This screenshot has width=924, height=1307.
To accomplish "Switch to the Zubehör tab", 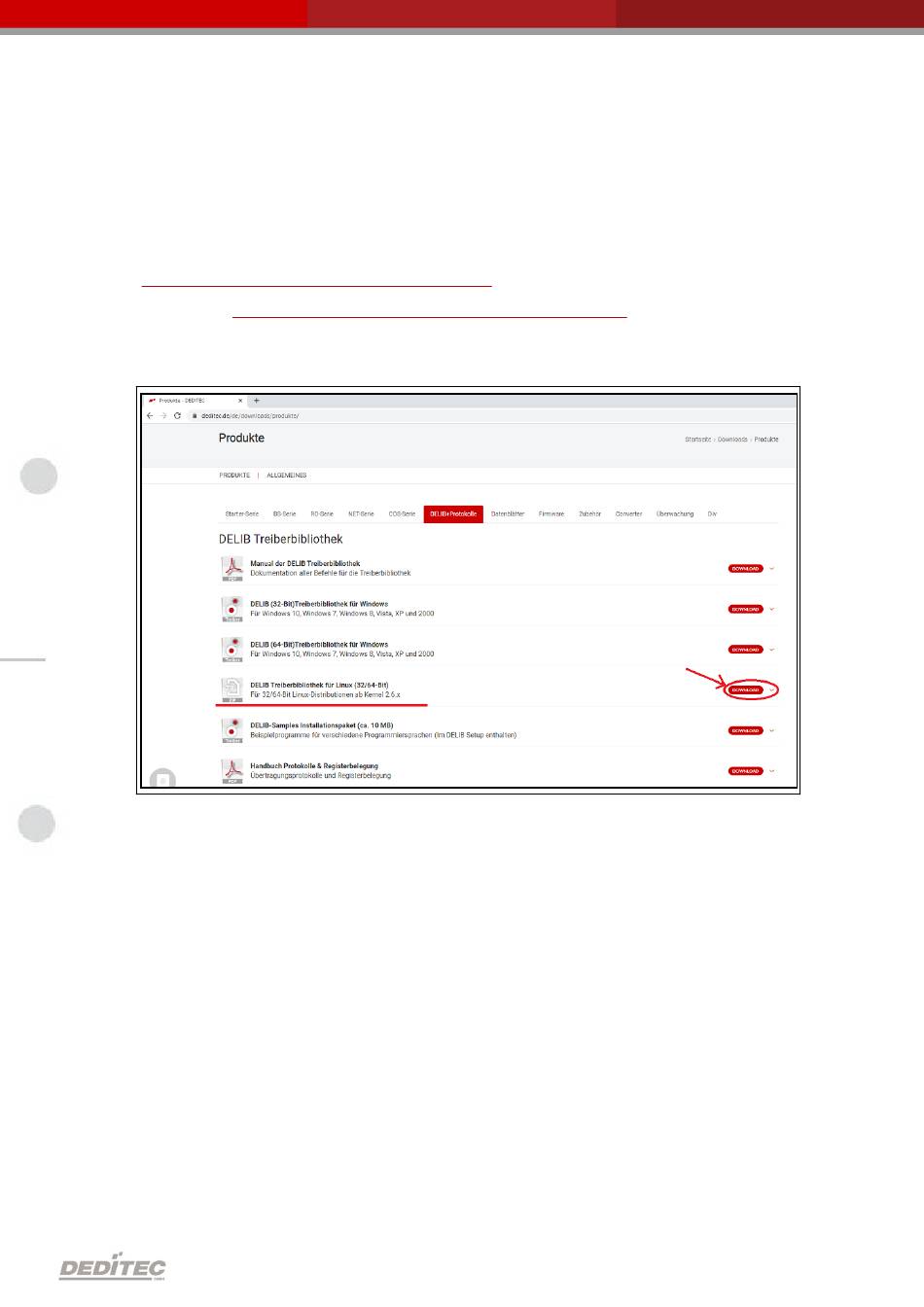I will click(590, 513).
